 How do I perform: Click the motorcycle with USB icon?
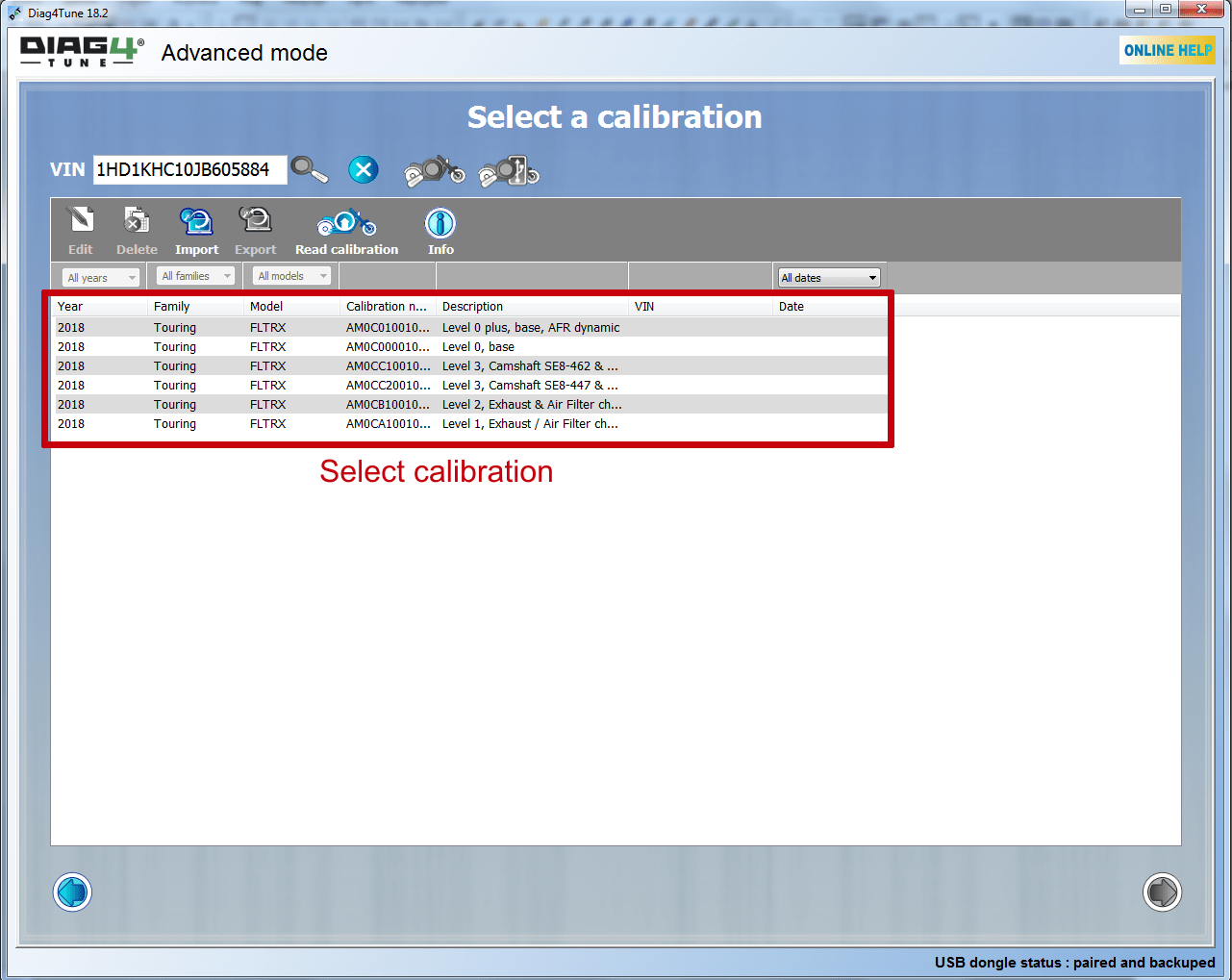(x=509, y=171)
